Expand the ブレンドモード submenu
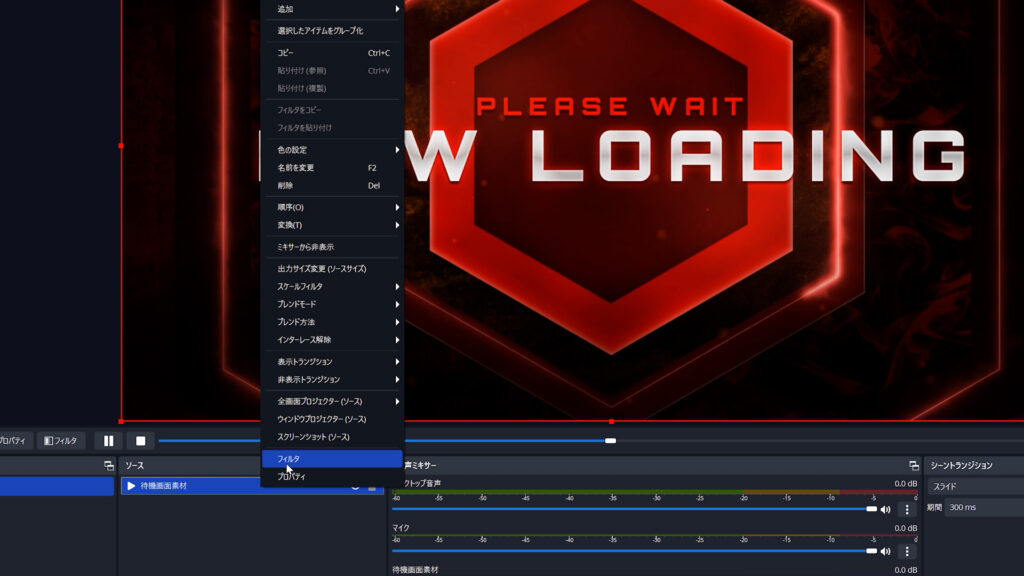Image resolution: width=1024 pixels, height=576 pixels. point(332,304)
